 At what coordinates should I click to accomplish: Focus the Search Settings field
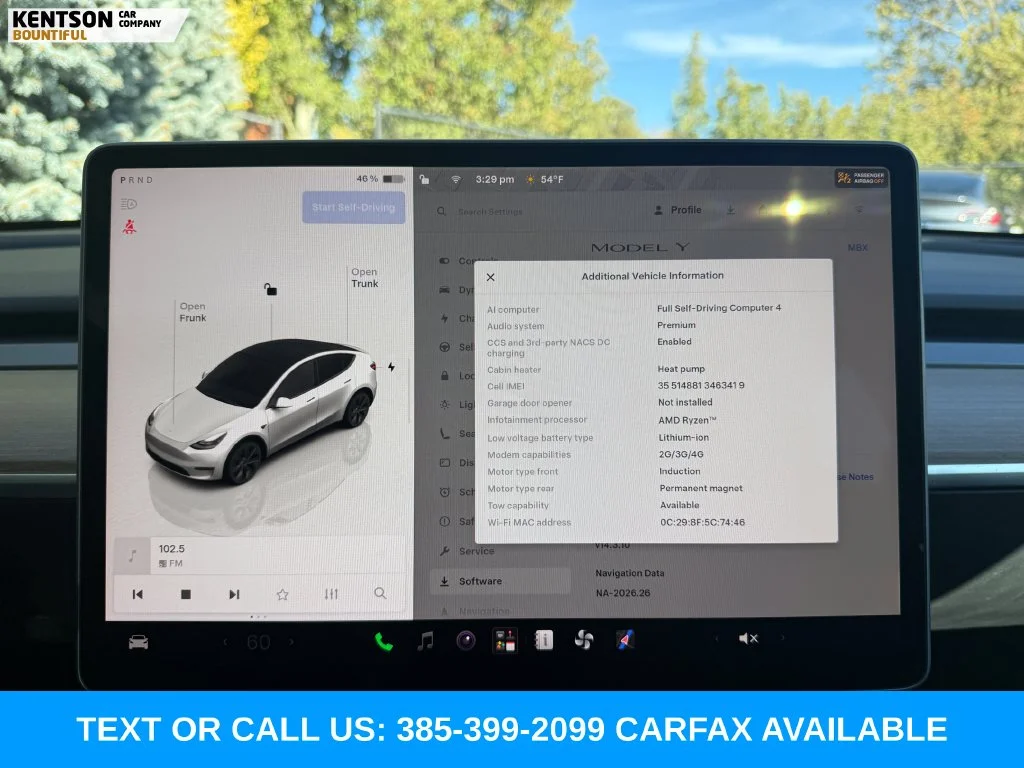click(x=490, y=212)
